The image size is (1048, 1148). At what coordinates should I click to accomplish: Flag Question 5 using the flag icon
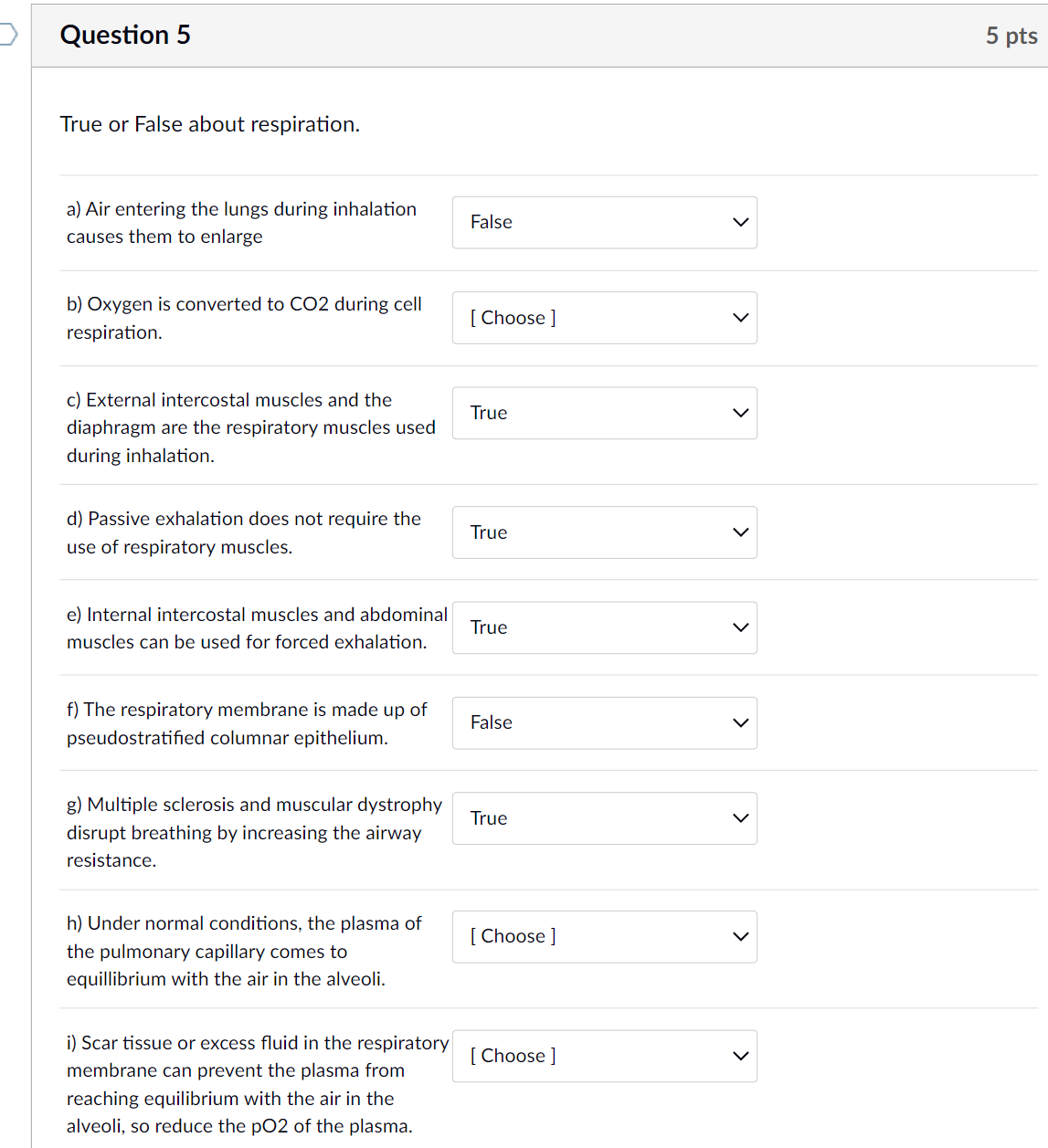(x=7, y=35)
